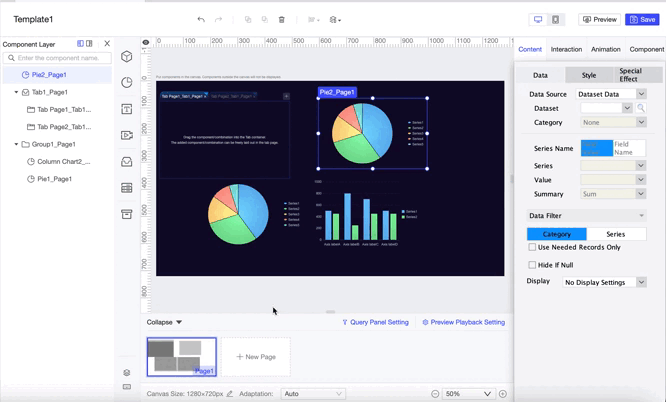Screen dimensions: 666x402
Task: Click the keyboard icon at sidebar bottom
Action: point(127,387)
